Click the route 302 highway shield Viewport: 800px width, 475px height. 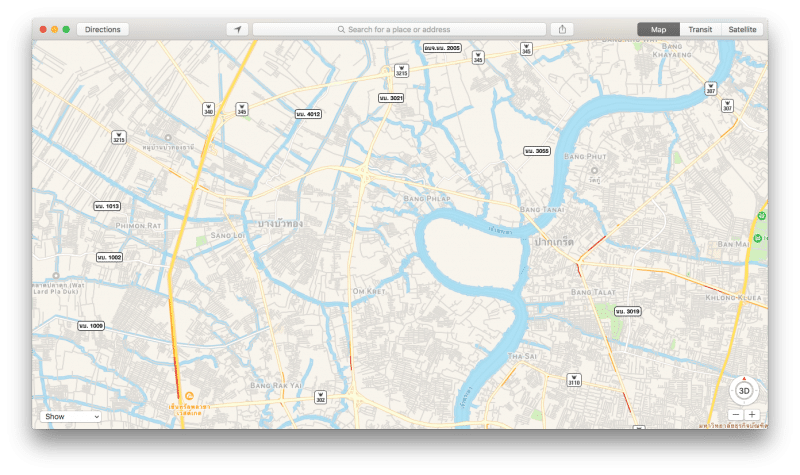[320, 397]
